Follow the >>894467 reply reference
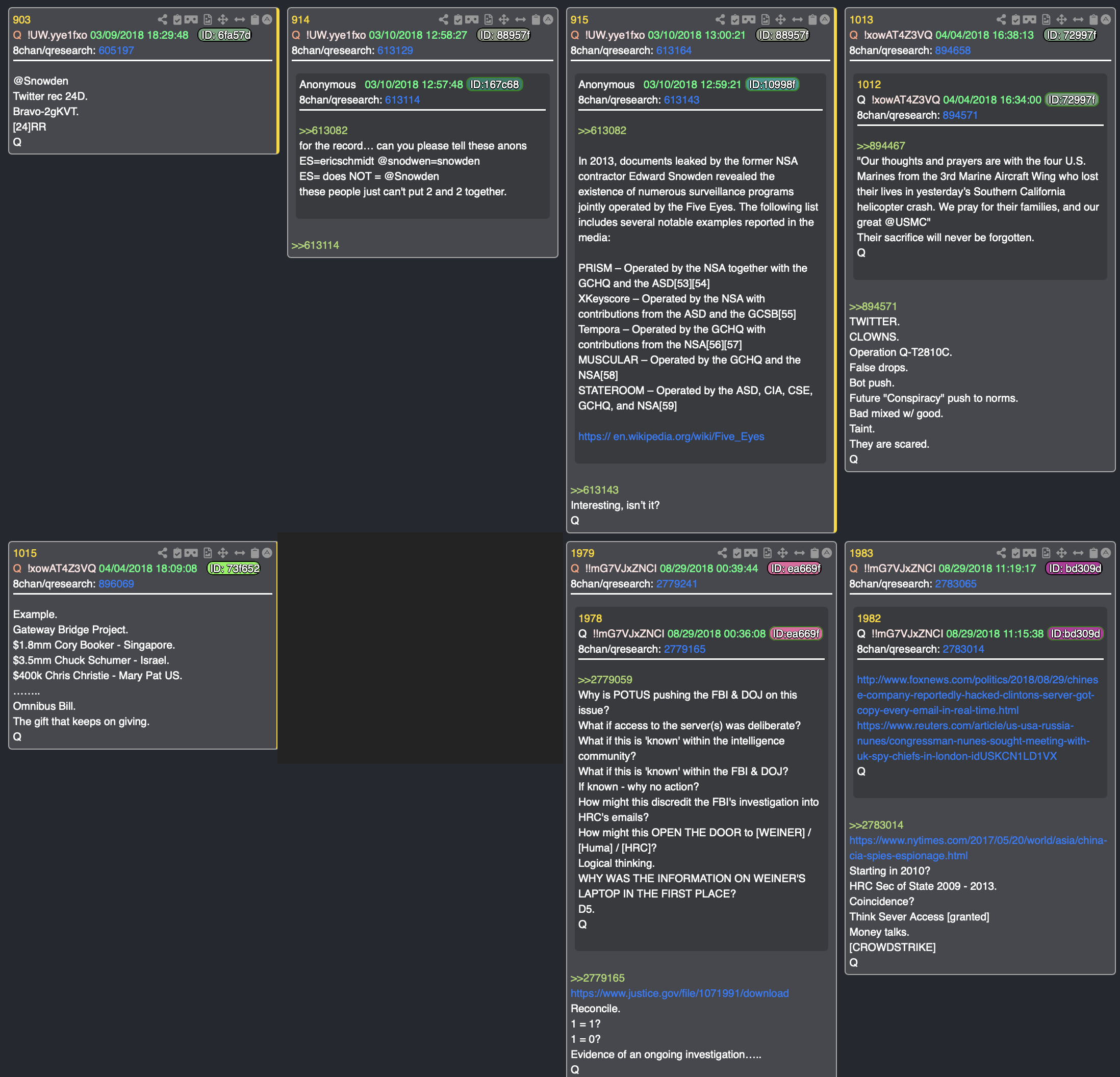This screenshot has width=1120, height=1077. pyautogui.click(x=881, y=146)
